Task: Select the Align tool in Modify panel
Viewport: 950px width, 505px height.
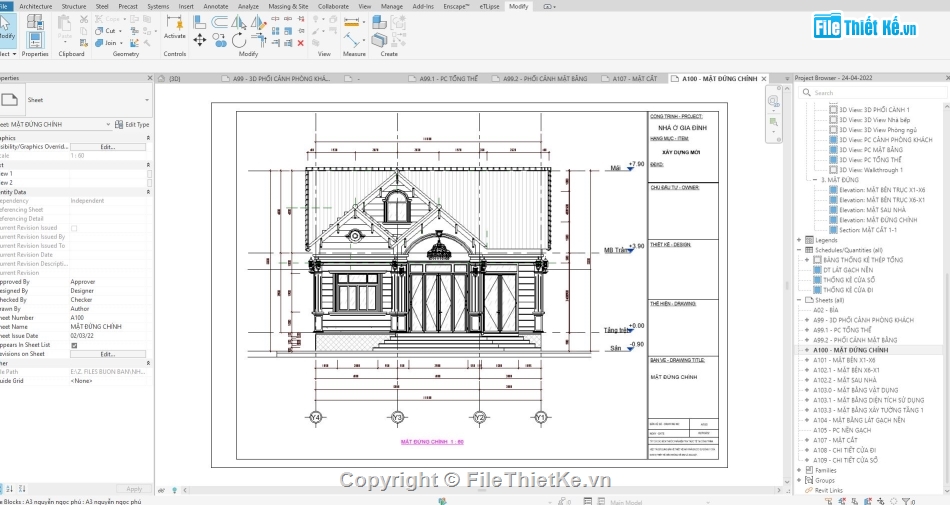Action: tap(200, 23)
